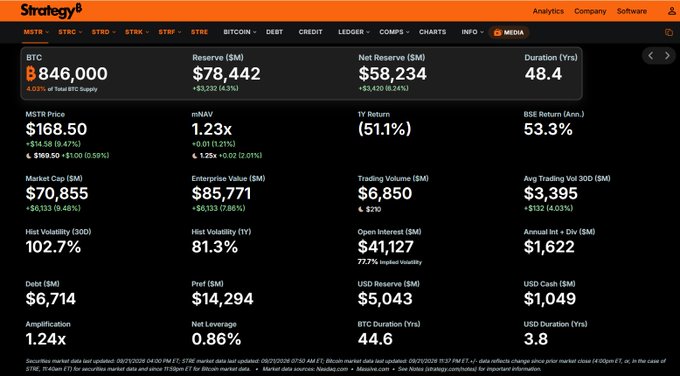680x376 pixels.
Task: Select the Net Leverage value 0.86%
Action: pyautogui.click(x=216, y=339)
